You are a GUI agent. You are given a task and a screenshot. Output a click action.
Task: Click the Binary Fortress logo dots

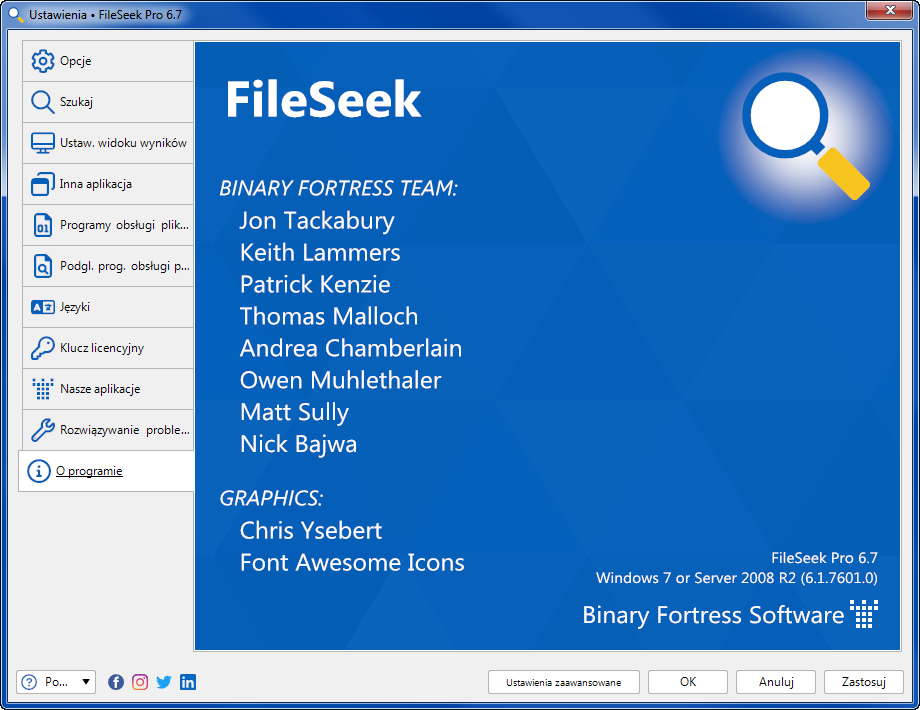(864, 614)
